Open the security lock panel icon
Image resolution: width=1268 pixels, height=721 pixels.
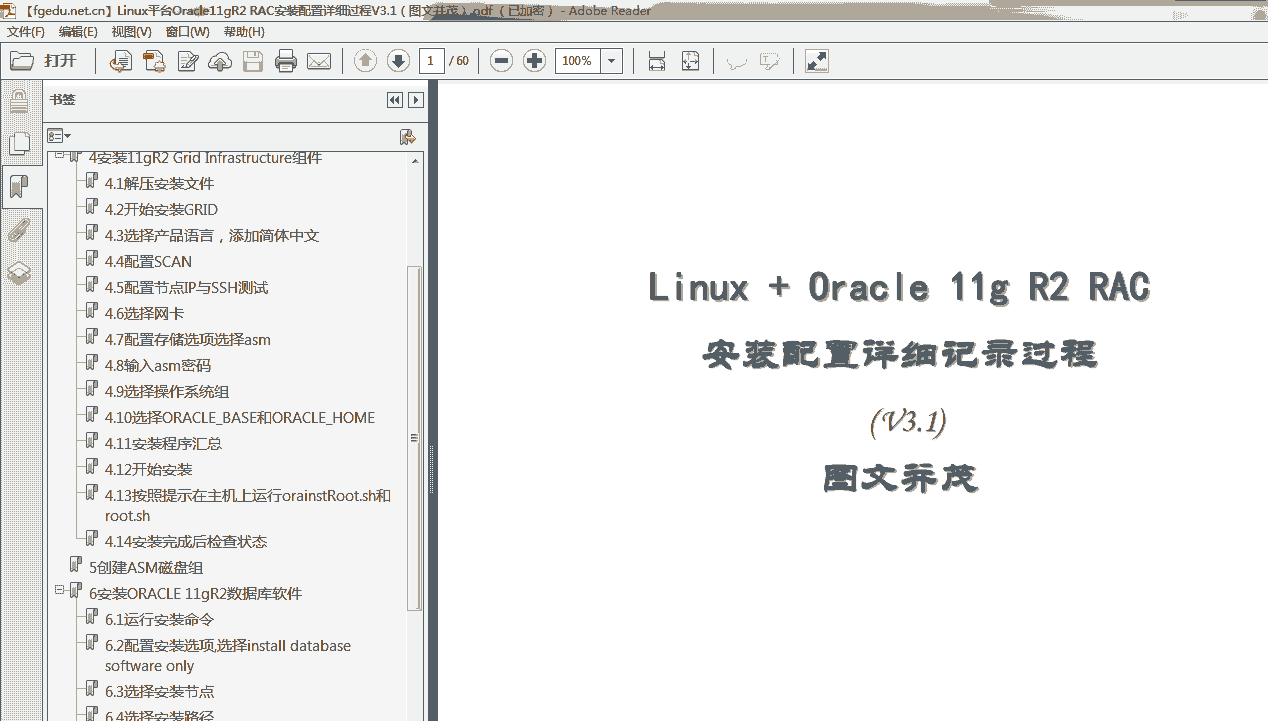coord(19,100)
